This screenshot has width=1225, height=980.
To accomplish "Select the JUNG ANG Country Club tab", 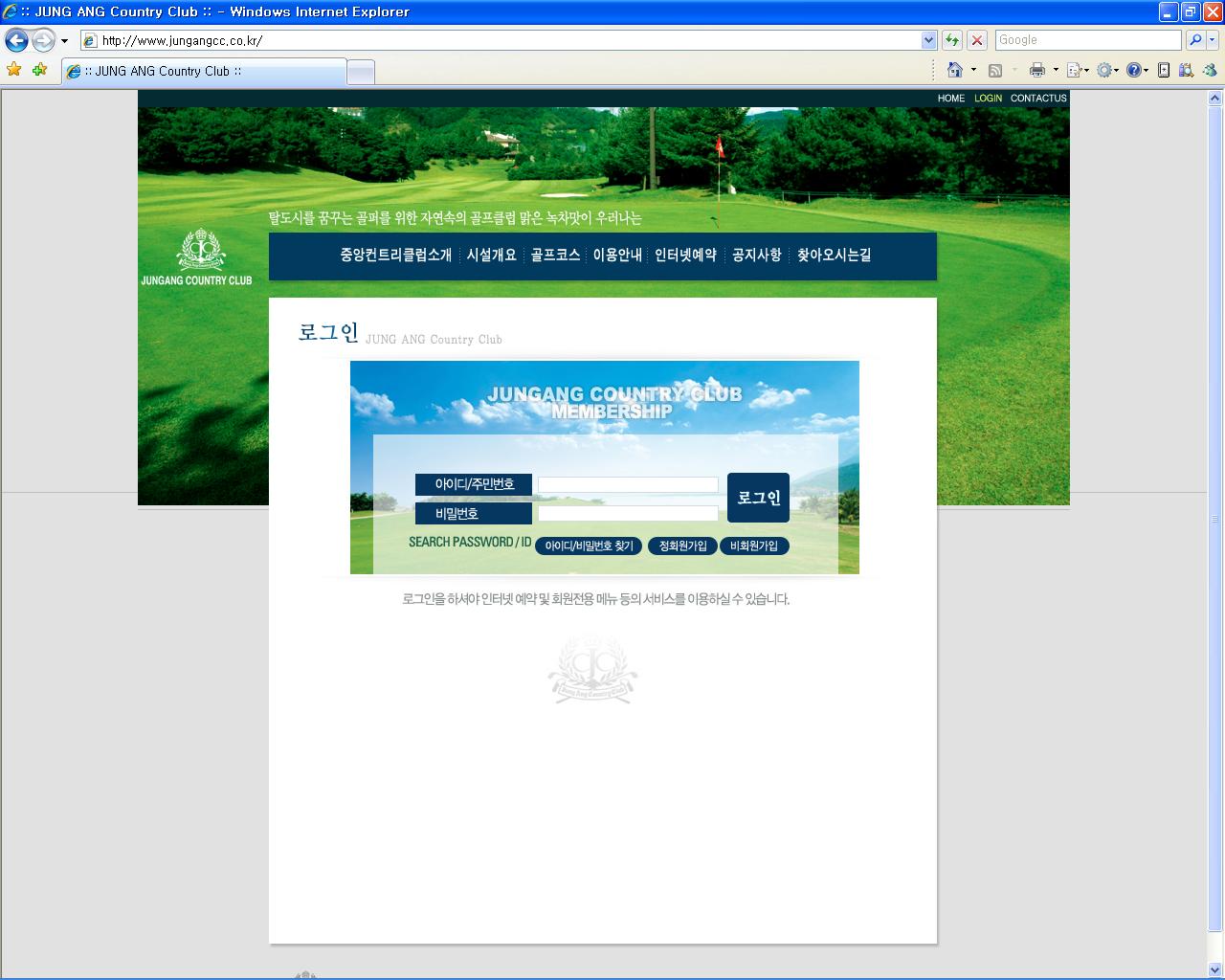I will pyautogui.click(x=203, y=71).
